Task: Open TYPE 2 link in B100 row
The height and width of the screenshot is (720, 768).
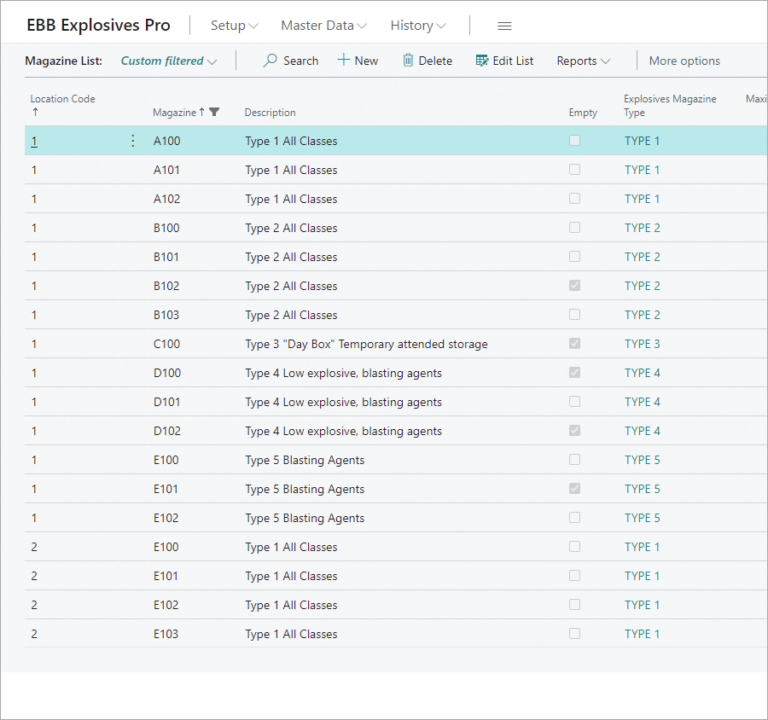Action: pyautogui.click(x=642, y=228)
